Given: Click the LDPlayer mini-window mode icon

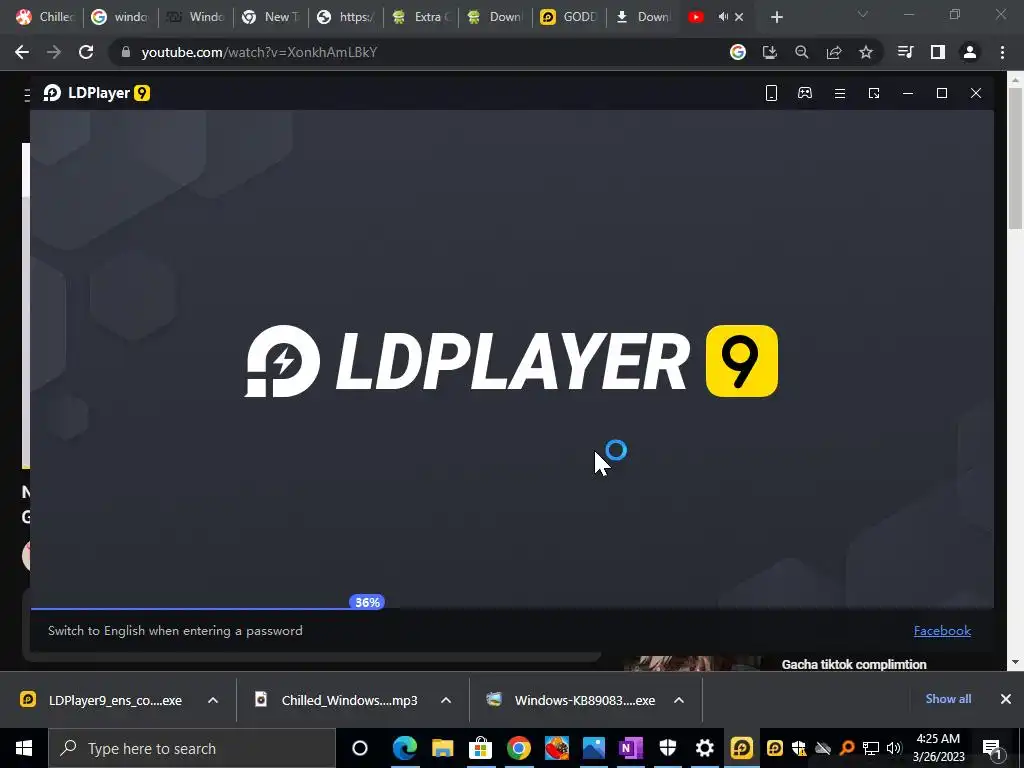Looking at the screenshot, I should pos(874,93).
